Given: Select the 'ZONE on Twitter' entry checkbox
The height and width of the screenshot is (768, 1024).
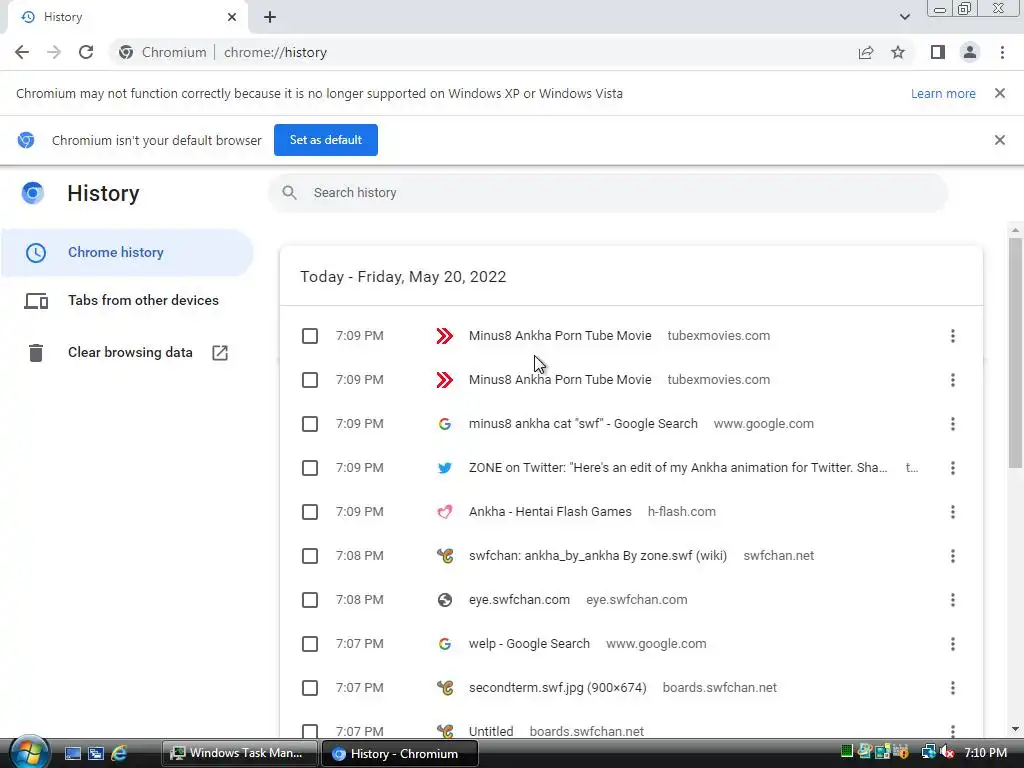Looking at the screenshot, I should tap(310, 468).
